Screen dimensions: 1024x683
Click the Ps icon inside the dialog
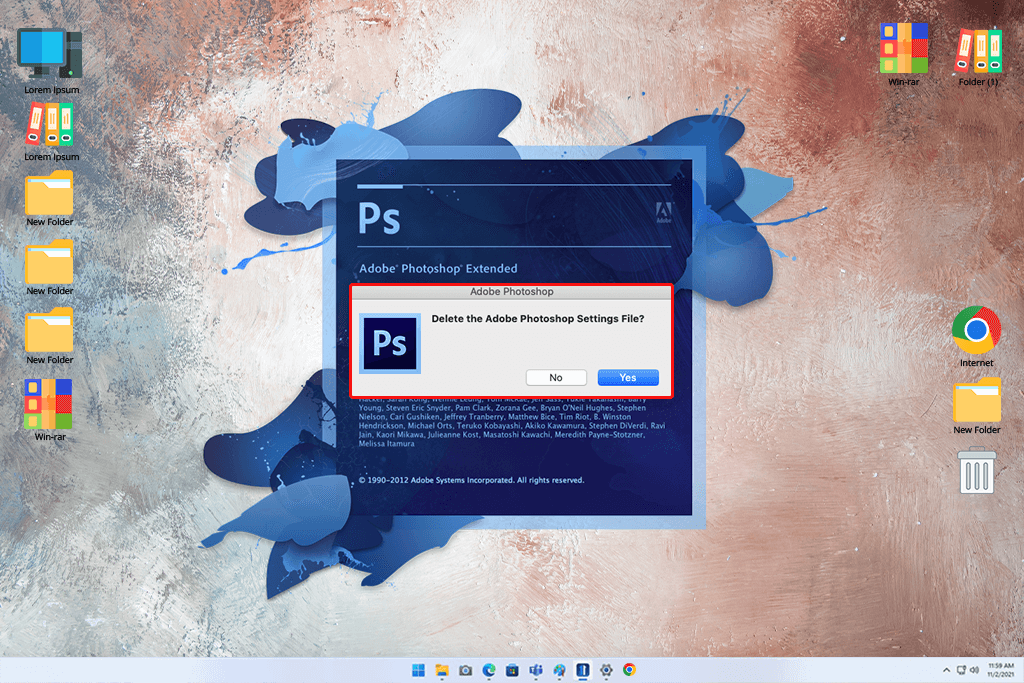coord(390,343)
